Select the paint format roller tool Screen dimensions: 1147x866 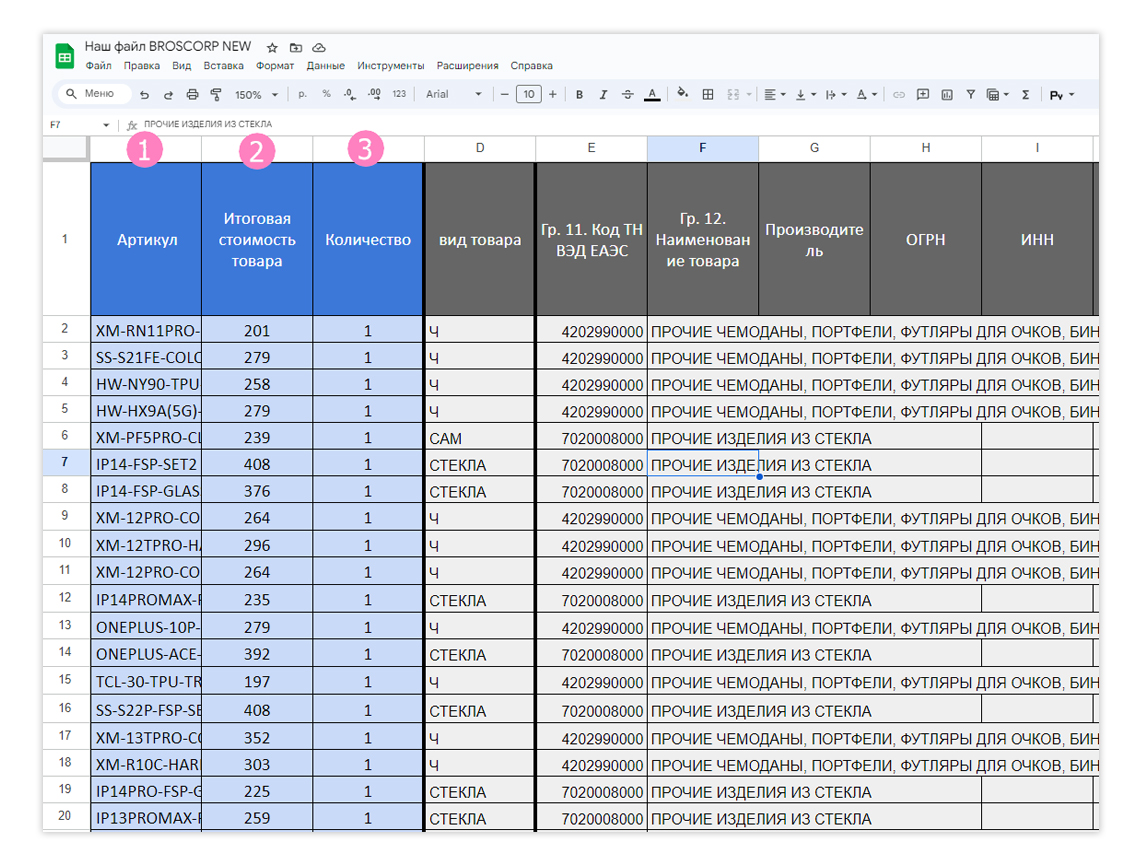[x=217, y=94]
